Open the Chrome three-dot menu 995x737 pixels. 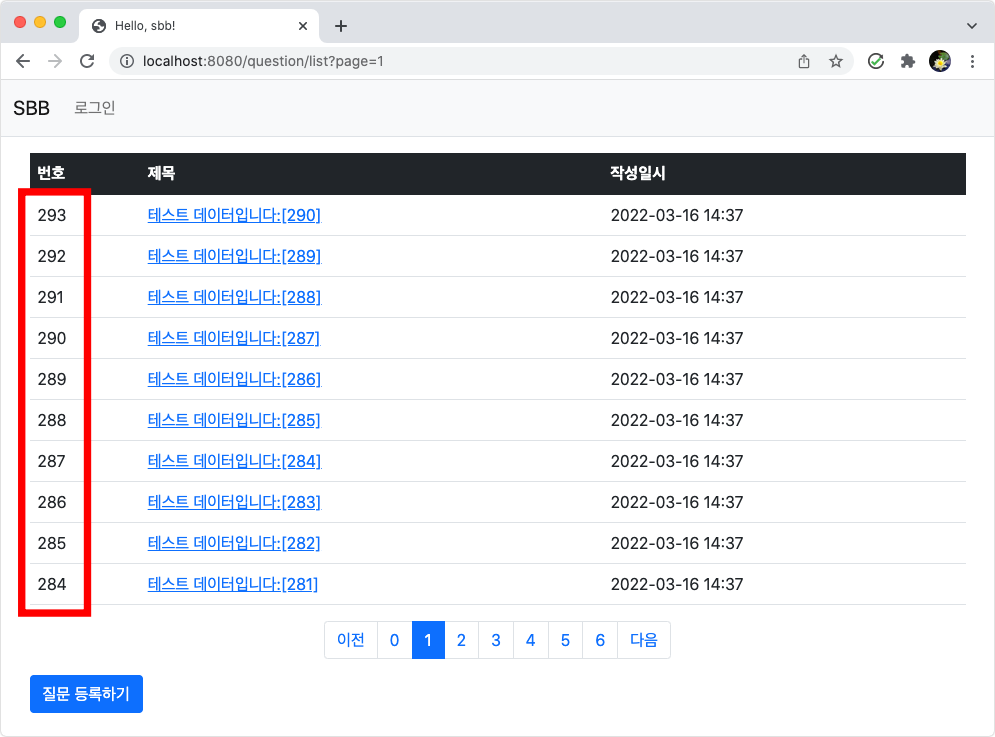[x=972, y=61]
